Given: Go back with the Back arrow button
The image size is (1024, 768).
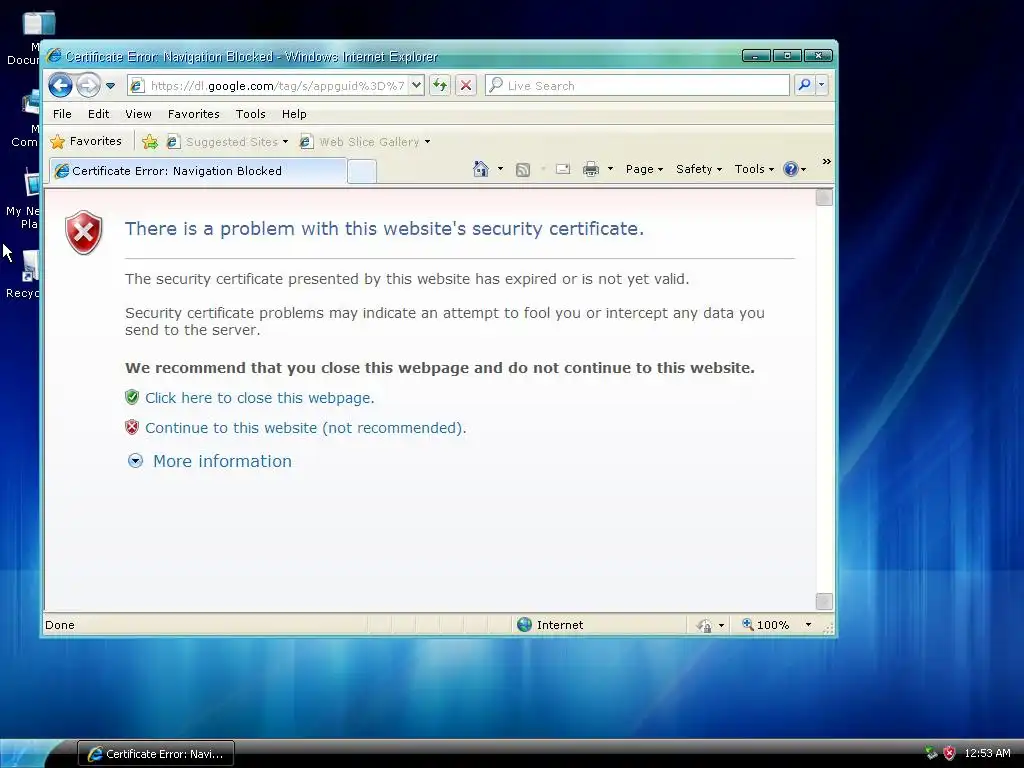Looking at the screenshot, I should 61,86.
